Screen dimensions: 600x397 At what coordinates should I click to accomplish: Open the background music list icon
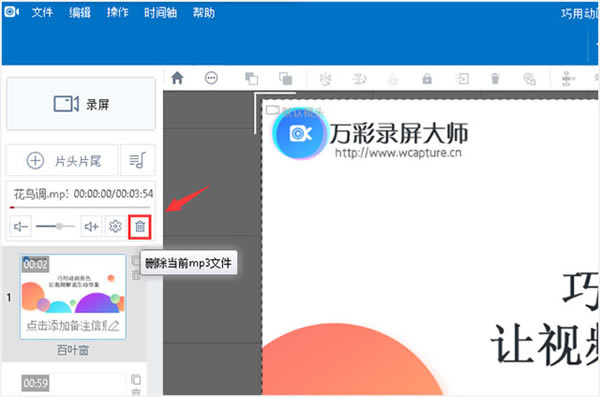point(138,160)
